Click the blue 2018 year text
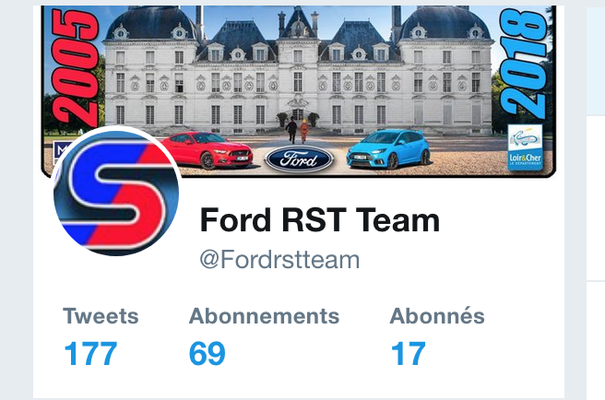The image size is (605, 400). (523, 64)
